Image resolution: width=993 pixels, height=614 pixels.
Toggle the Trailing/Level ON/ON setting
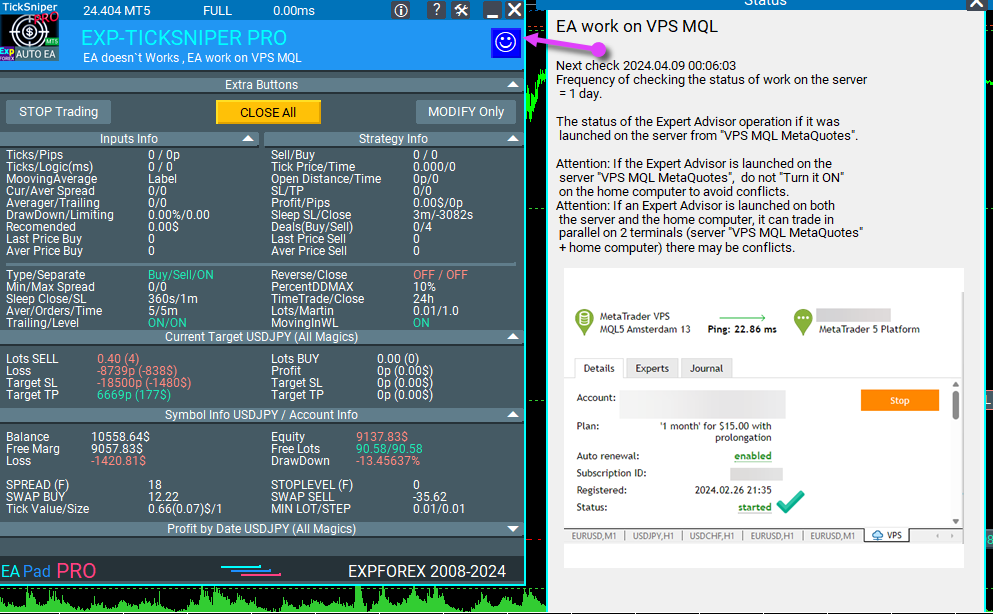(167, 323)
